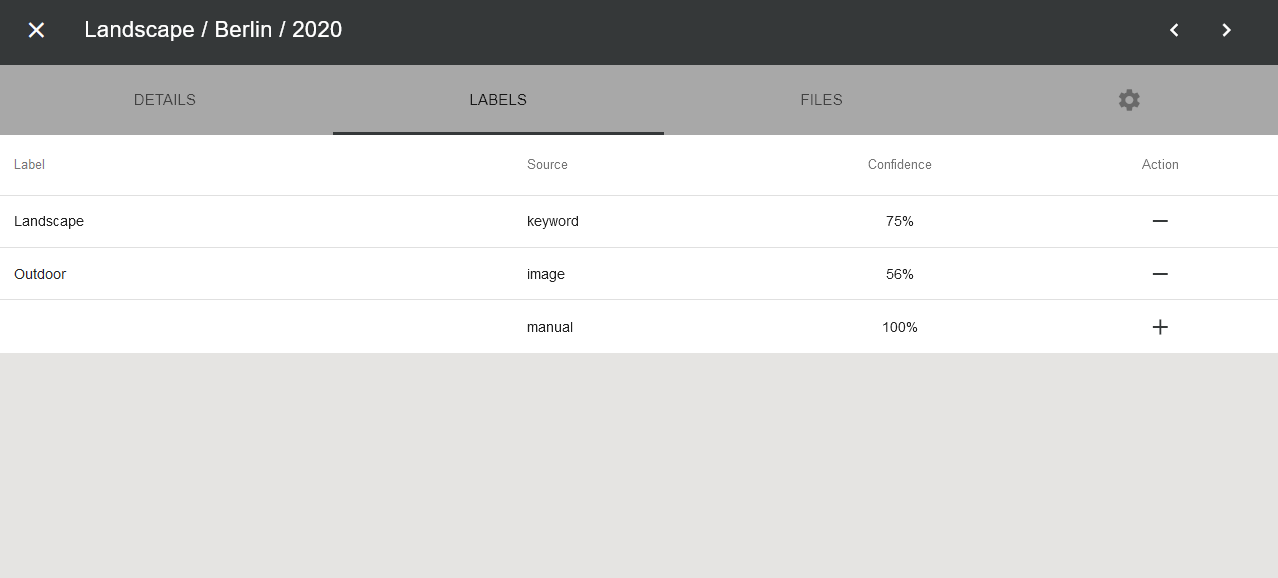The height and width of the screenshot is (578, 1278).
Task: Select the Label column header
Action: pyautogui.click(x=29, y=164)
